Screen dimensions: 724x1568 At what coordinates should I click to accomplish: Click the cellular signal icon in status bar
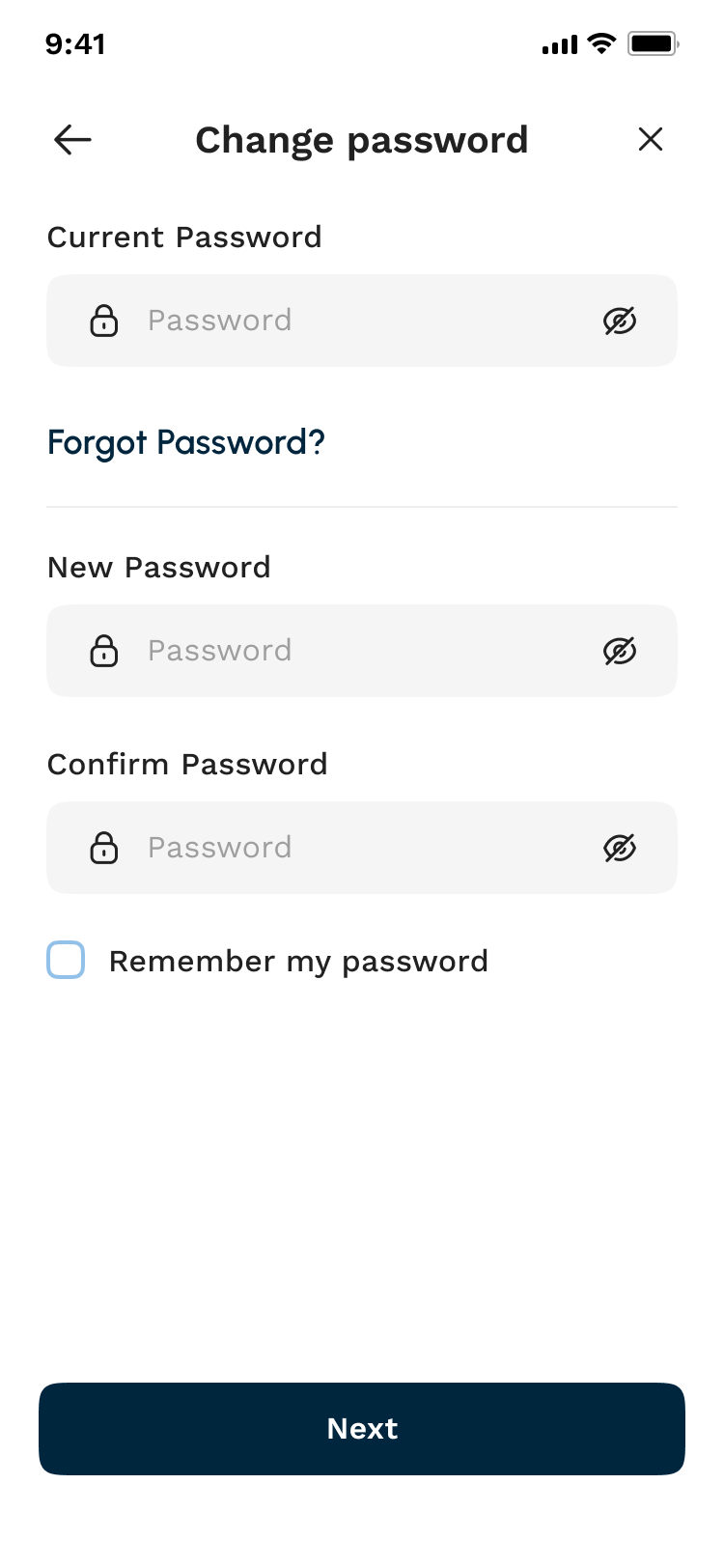(x=559, y=43)
